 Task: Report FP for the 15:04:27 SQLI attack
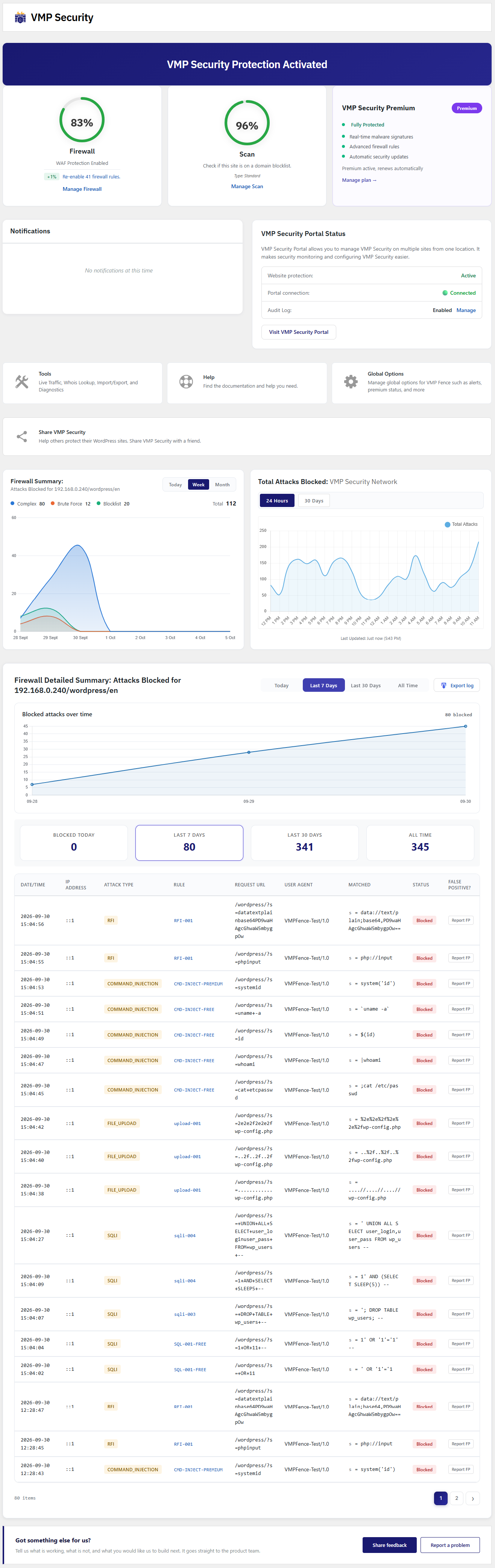[x=460, y=1235]
